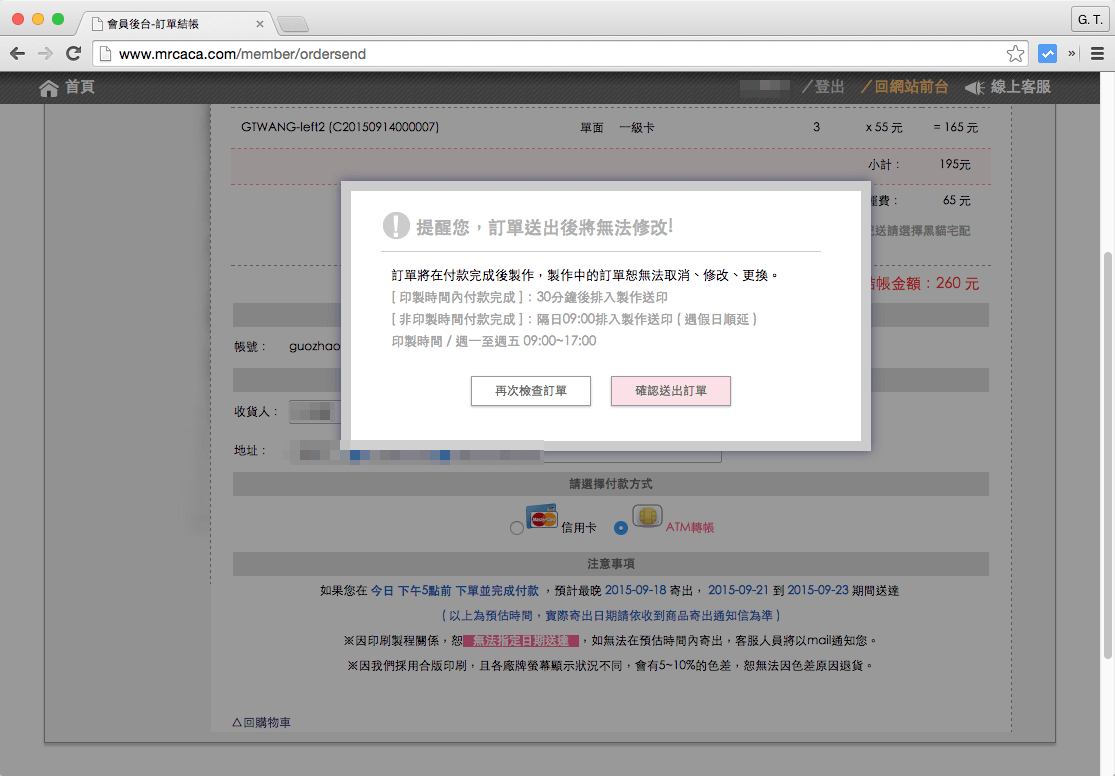Click the browser forward arrow
Screen dimensions: 1115x776
coord(45,54)
